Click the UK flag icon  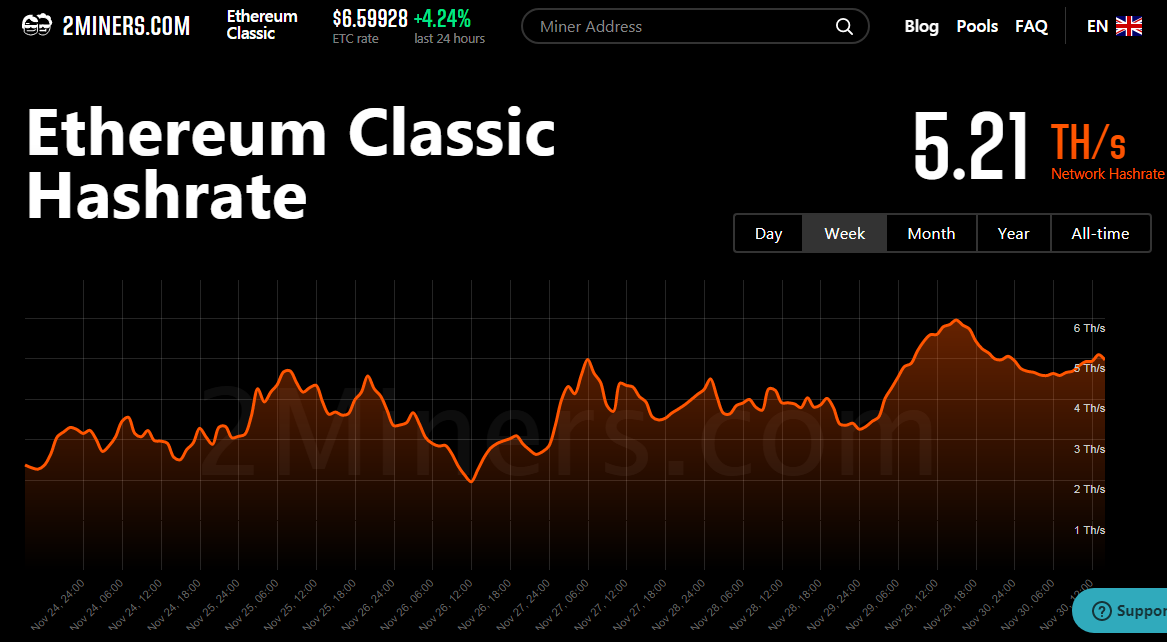pyautogui.click(x=1129, y=26)
